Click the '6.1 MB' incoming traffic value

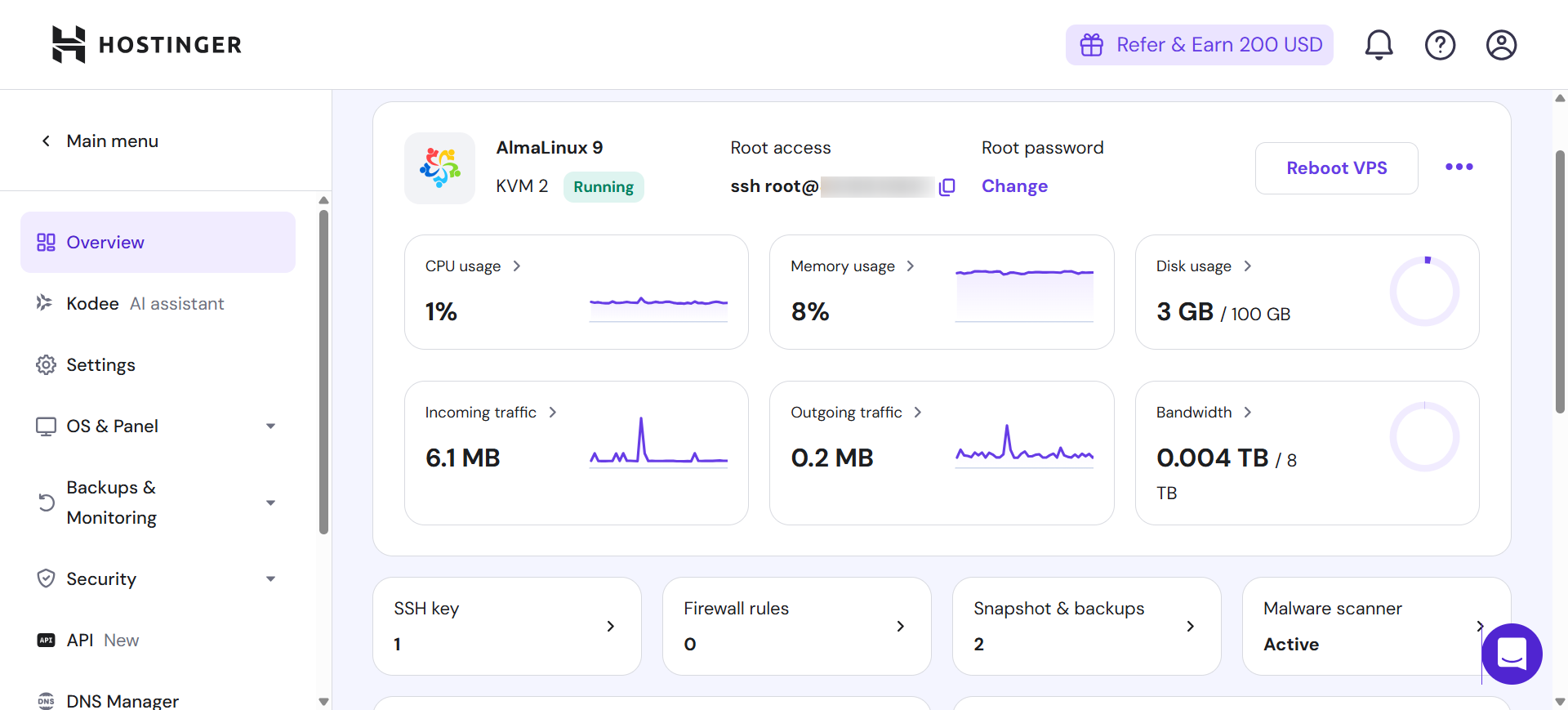click(x=463, y=458)
